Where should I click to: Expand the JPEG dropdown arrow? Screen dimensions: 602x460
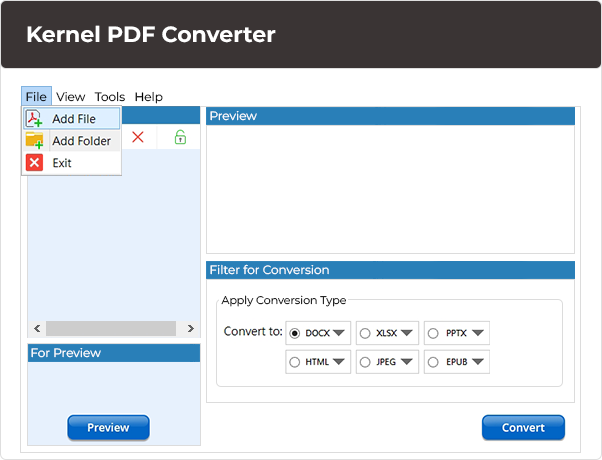pos(406,362)
